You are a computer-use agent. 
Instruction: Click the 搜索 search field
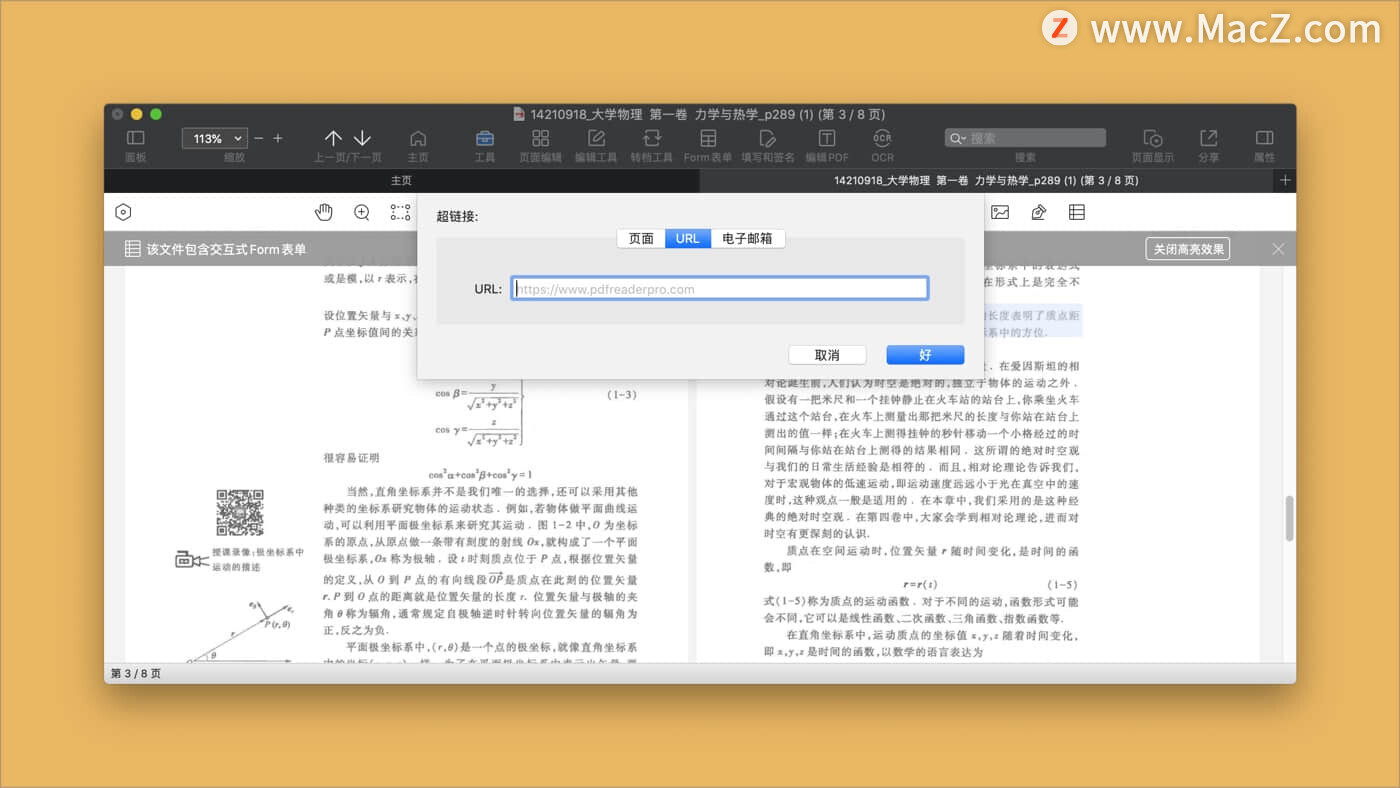coord(1025,138)
